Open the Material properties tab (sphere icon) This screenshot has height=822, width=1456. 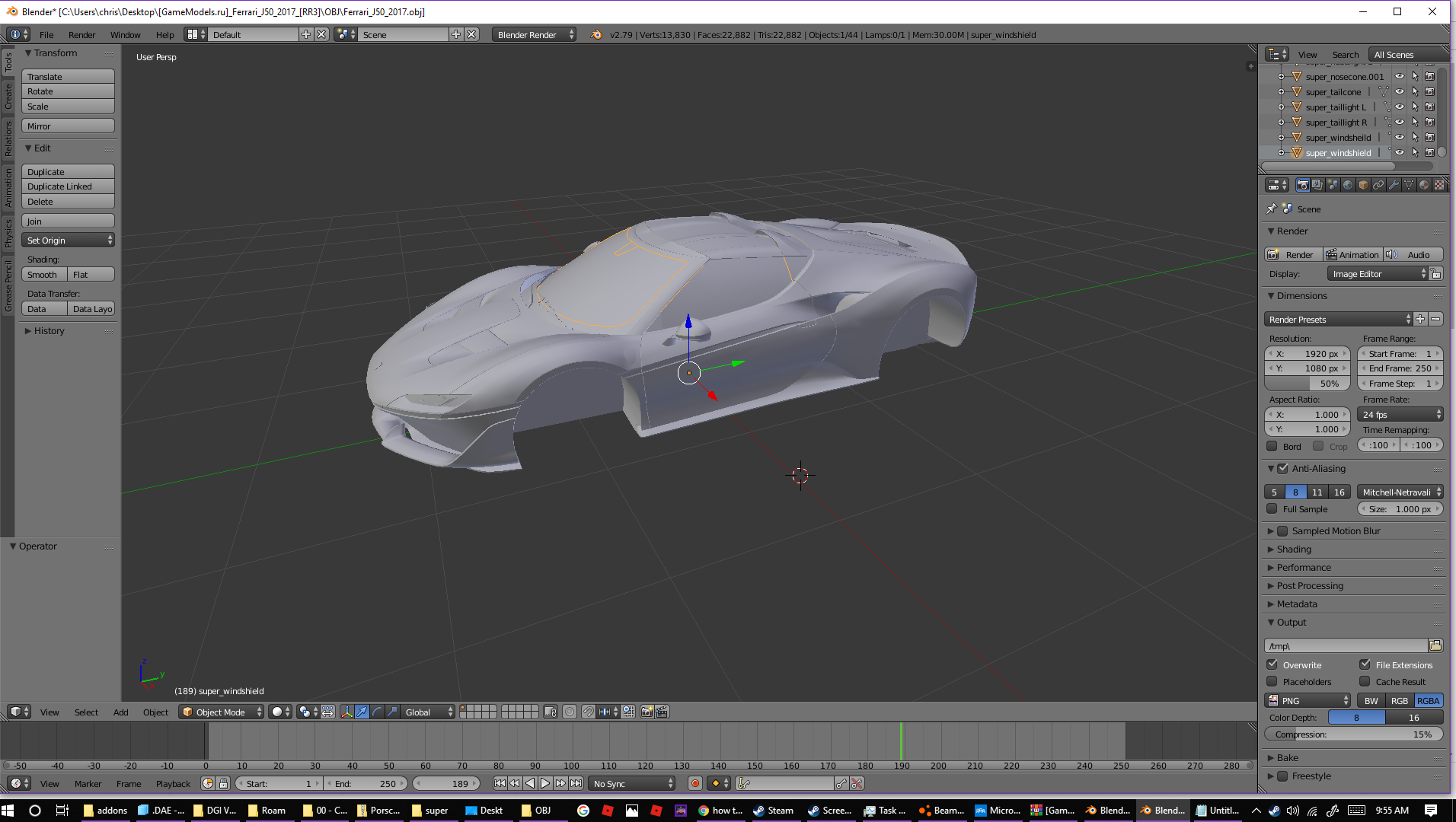pos(1424,185)
